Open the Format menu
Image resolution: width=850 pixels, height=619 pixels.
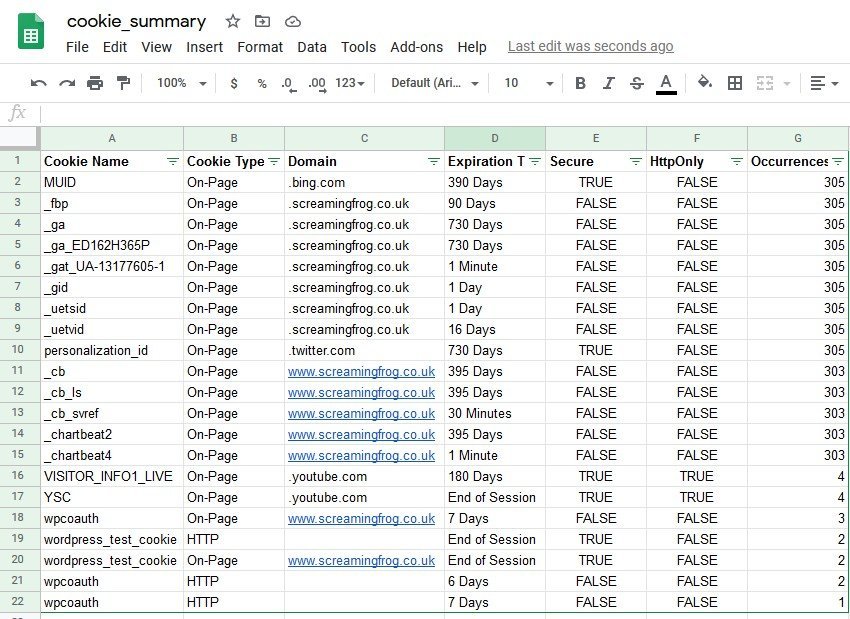point(259,47)
